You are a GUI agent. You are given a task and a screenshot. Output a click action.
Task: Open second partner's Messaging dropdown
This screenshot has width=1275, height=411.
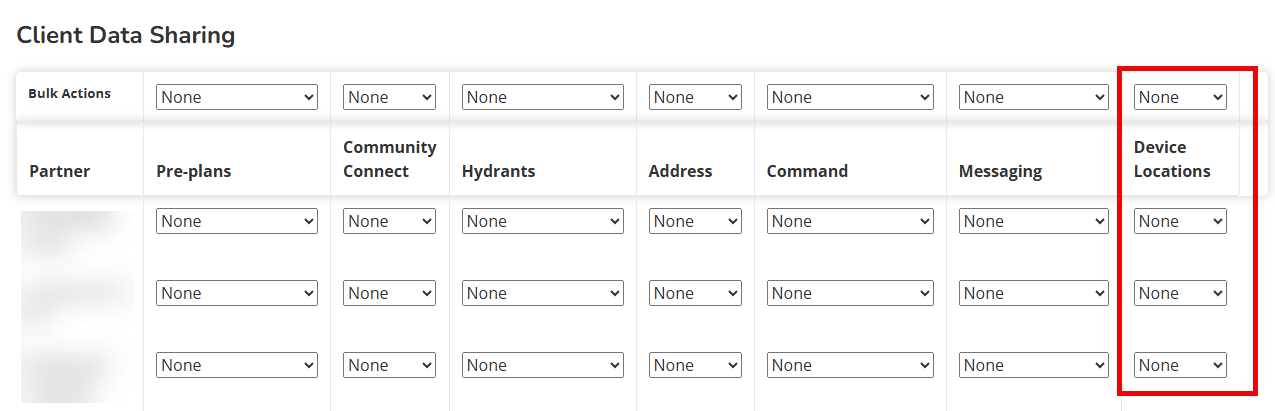(x=1034, y=293)
